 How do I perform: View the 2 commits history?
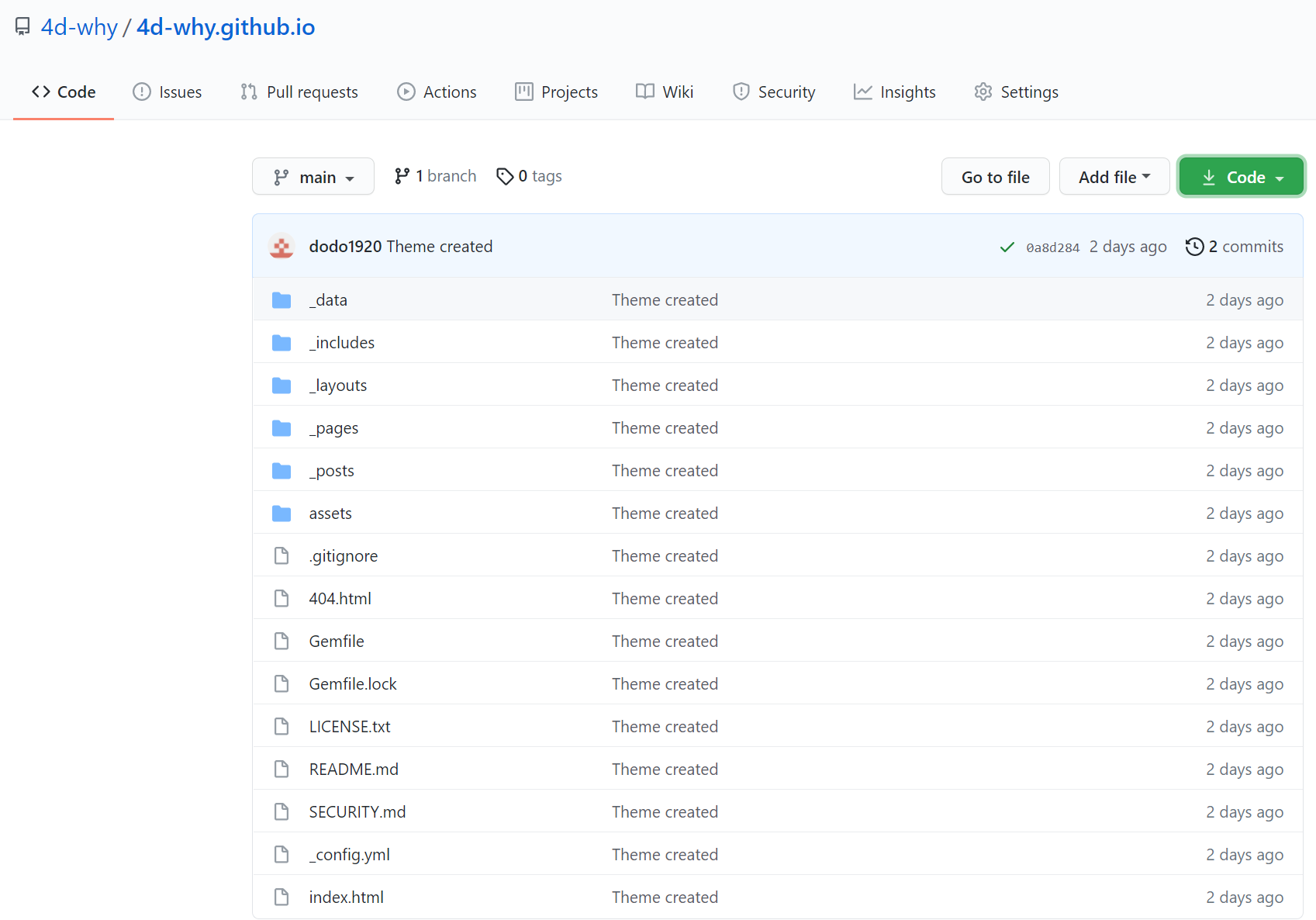[x=1235, y=247]
